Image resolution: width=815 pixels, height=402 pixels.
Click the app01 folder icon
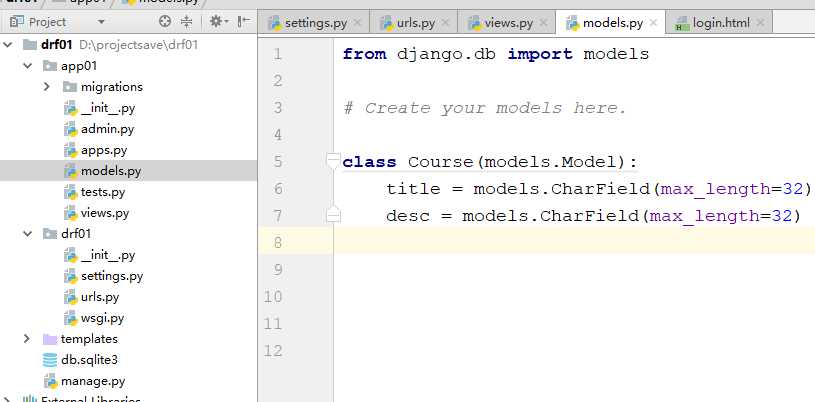(50, 66)
